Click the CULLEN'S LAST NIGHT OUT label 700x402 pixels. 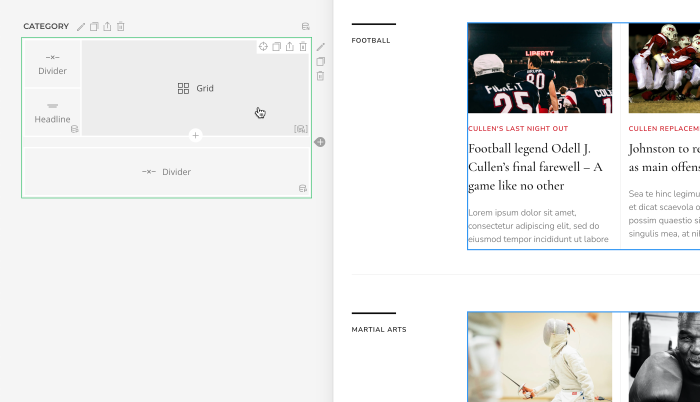[x=518, y=129]
